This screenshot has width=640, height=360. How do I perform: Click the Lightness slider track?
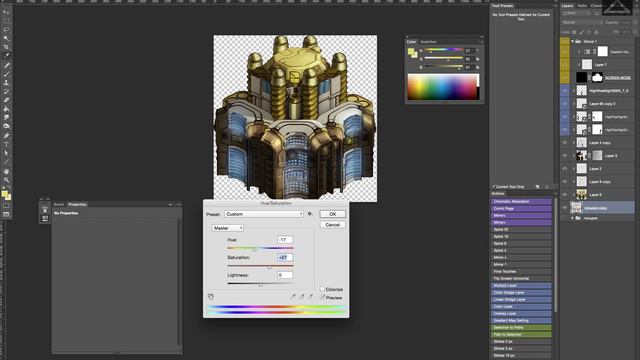260,283
